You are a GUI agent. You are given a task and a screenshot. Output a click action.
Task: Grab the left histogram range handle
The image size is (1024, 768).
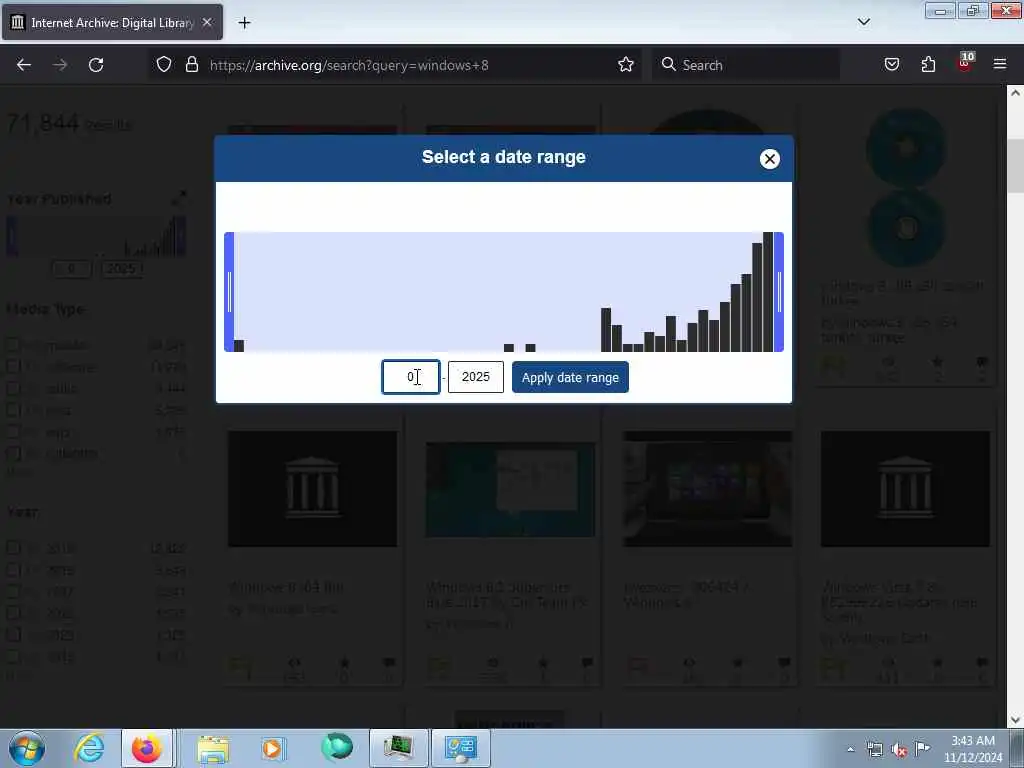point(229,292)
